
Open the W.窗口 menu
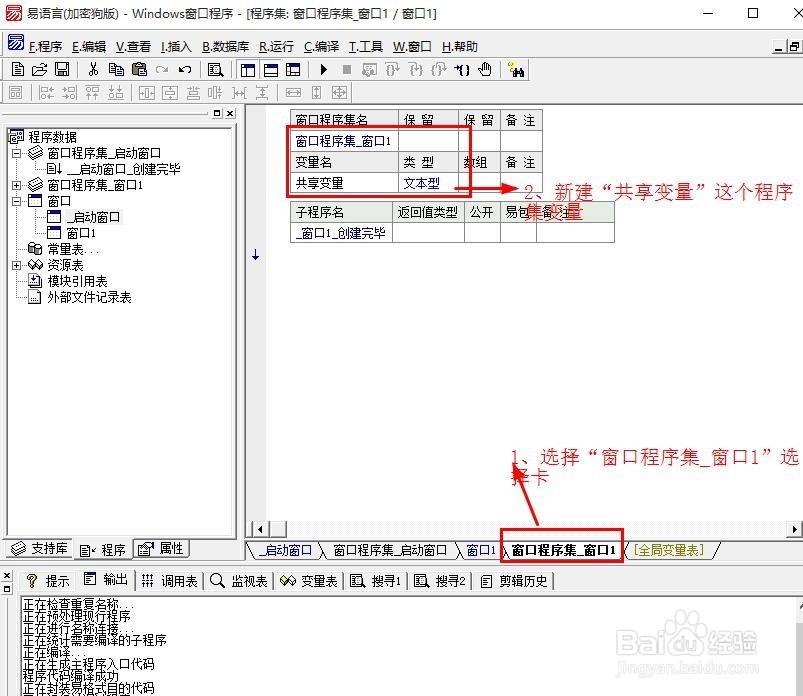[x=412, y=47]
